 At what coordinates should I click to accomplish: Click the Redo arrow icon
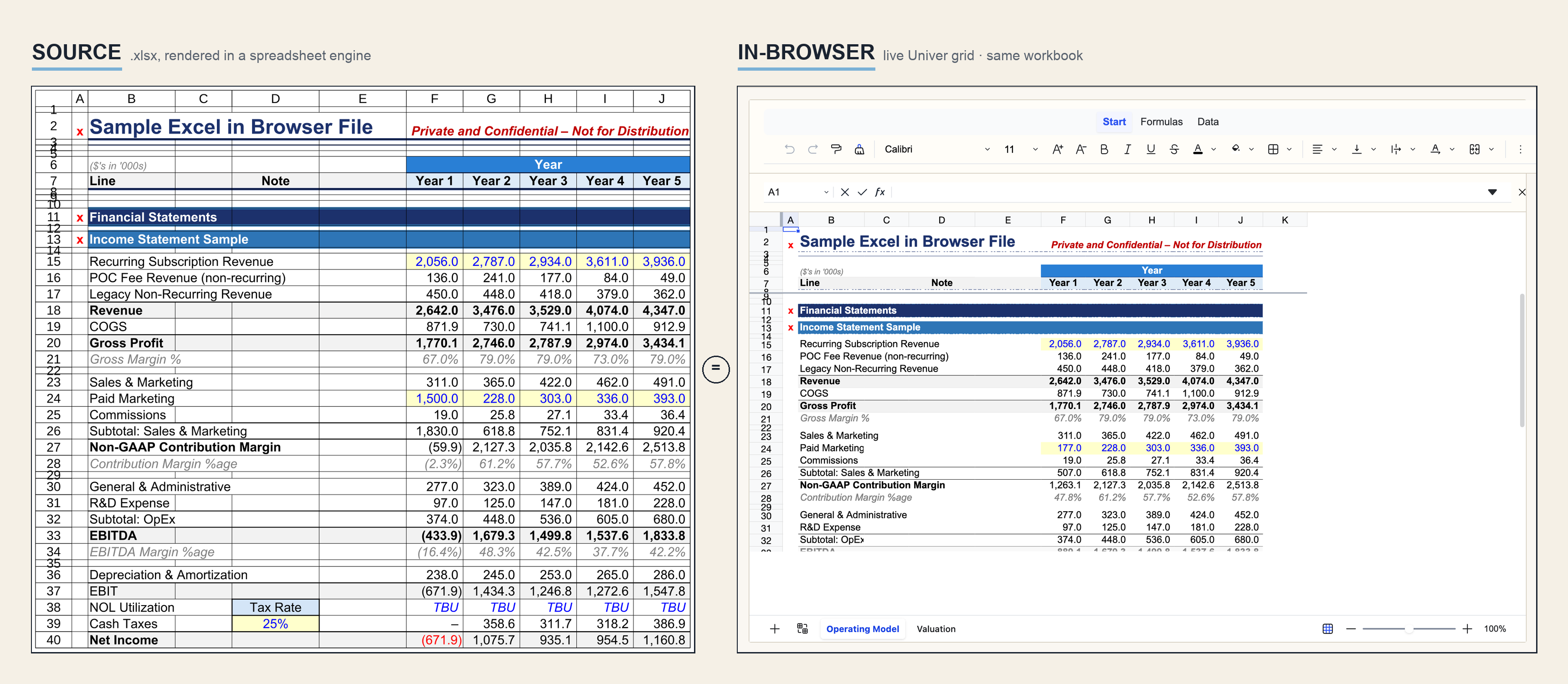point(812,149)
